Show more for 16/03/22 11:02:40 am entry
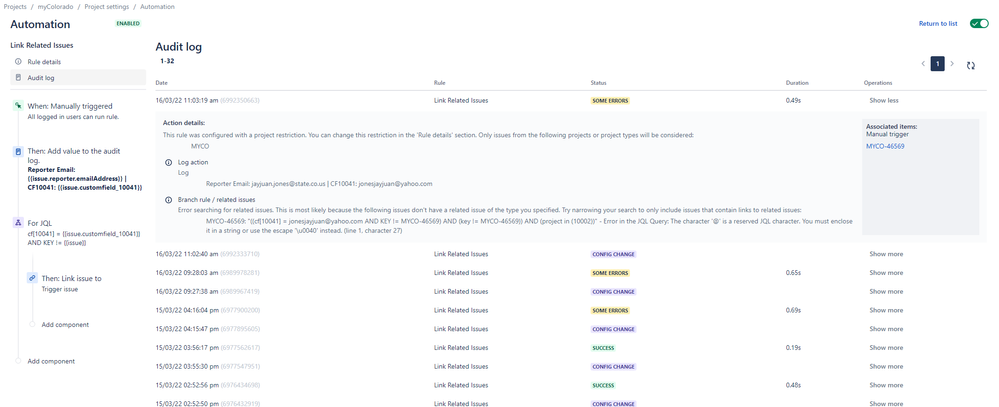 [886, 254]
